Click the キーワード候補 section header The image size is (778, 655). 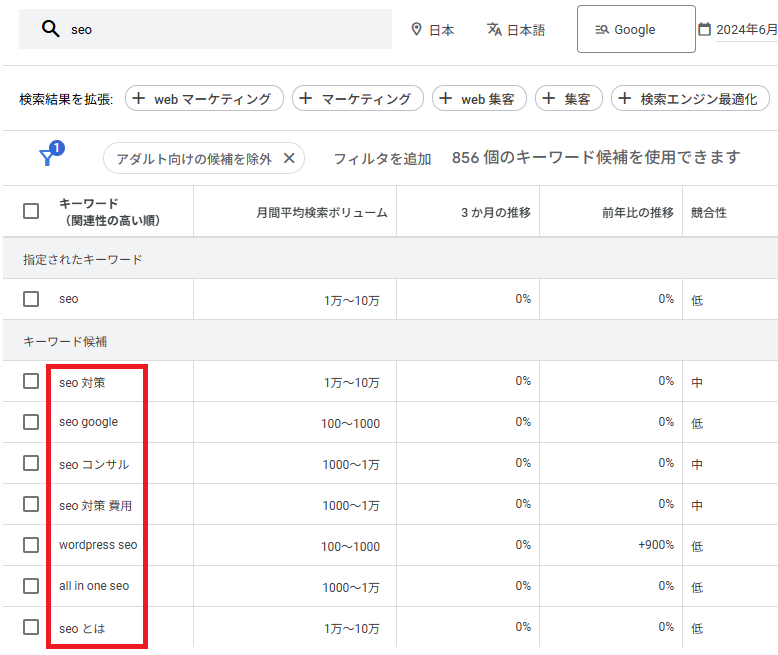[65, 341]
